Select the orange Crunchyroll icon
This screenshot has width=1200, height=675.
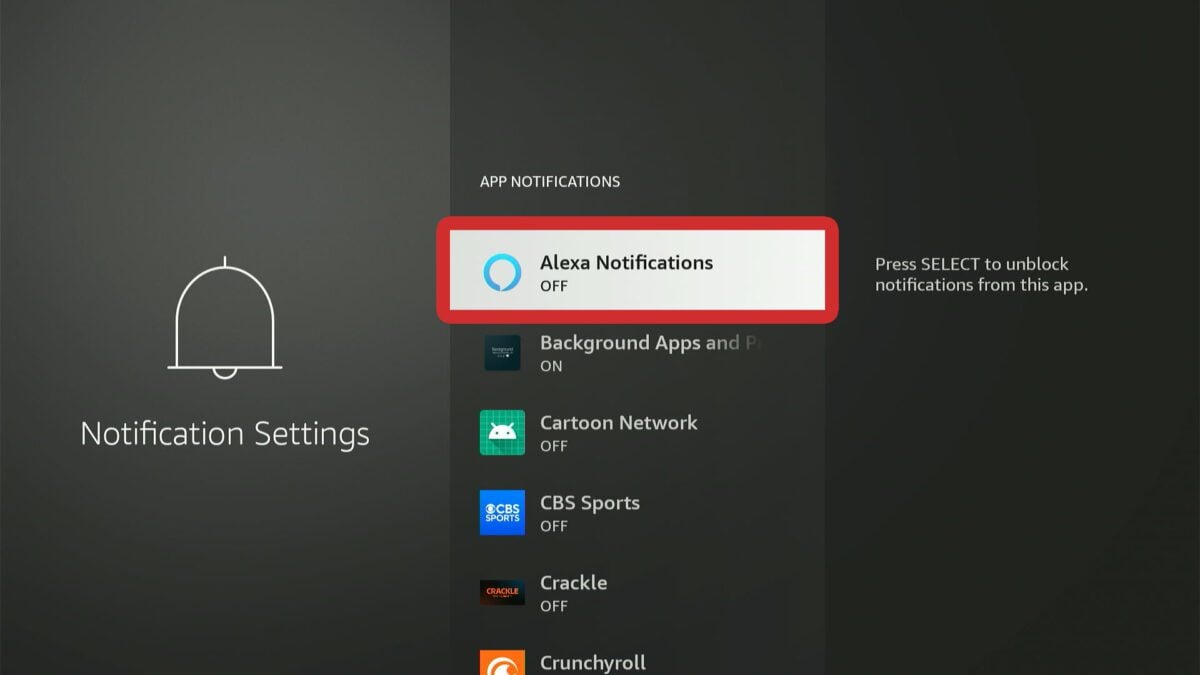pyautogui.click(x=502, y=662)
